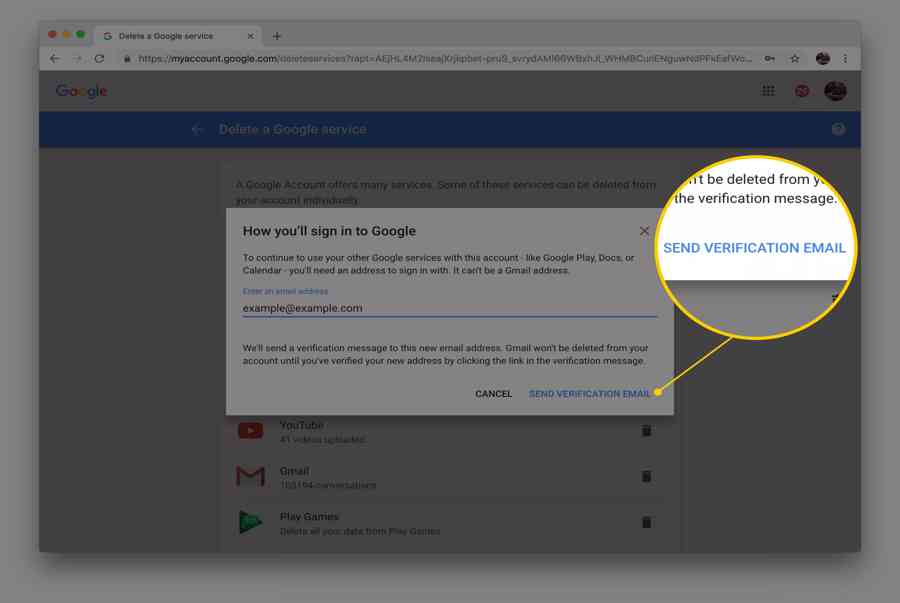Open the help question mark icon
Image resolution: width=900 pixels, height=603 pixels.
click(838, 129)
